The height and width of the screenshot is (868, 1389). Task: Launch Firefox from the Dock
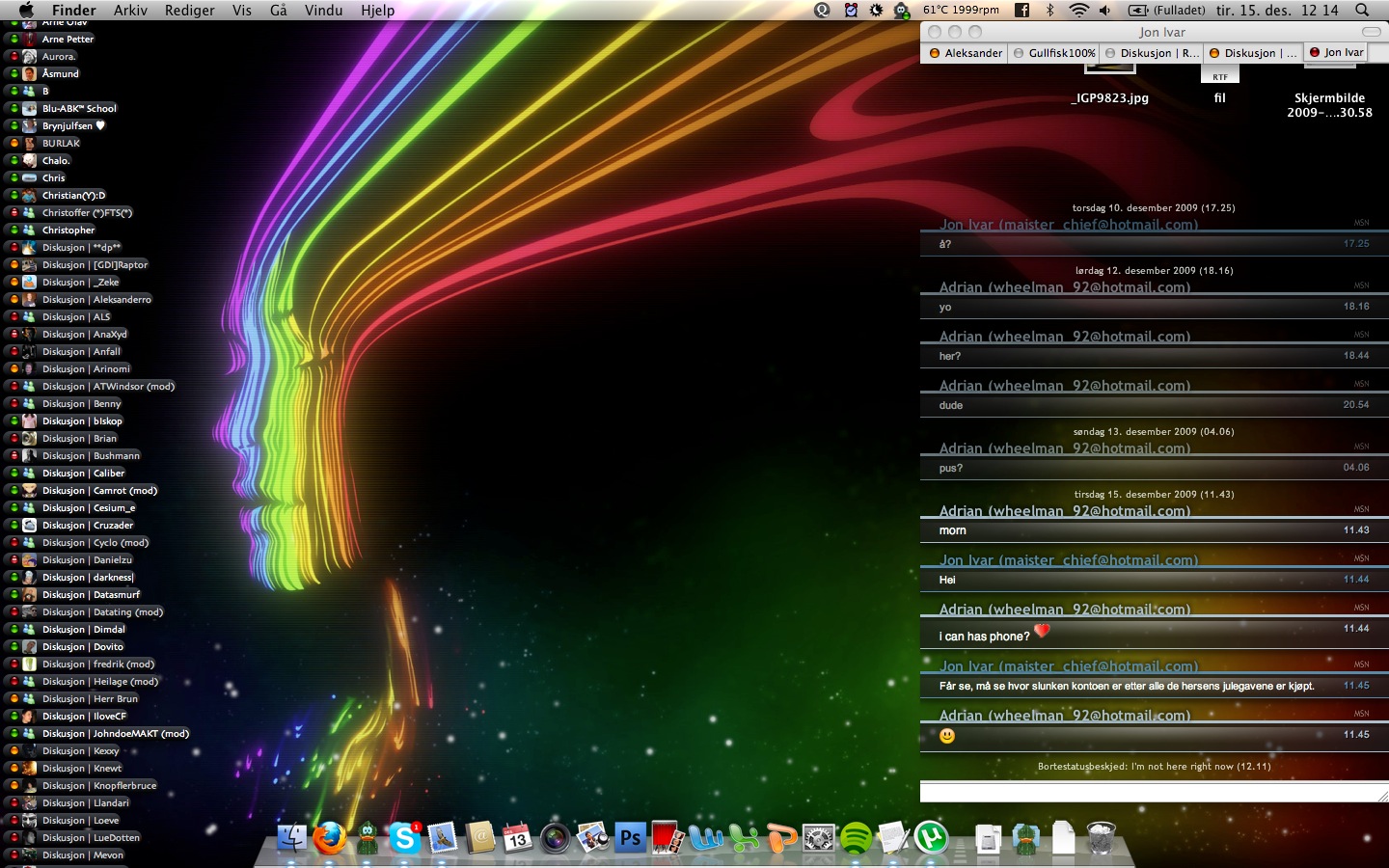tap(329, 837)
